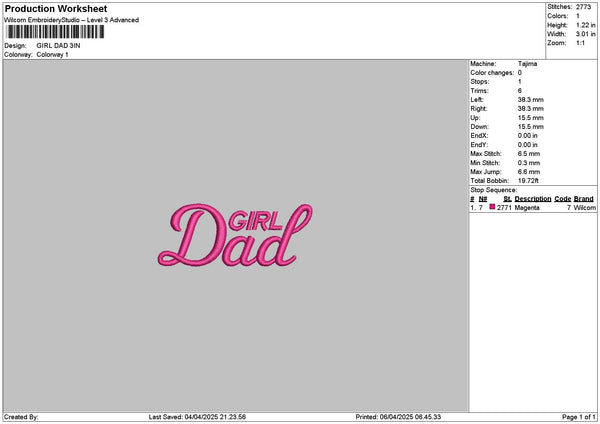
Task: Select the 'Production Worksheet' heading
Action: [56, 8]
